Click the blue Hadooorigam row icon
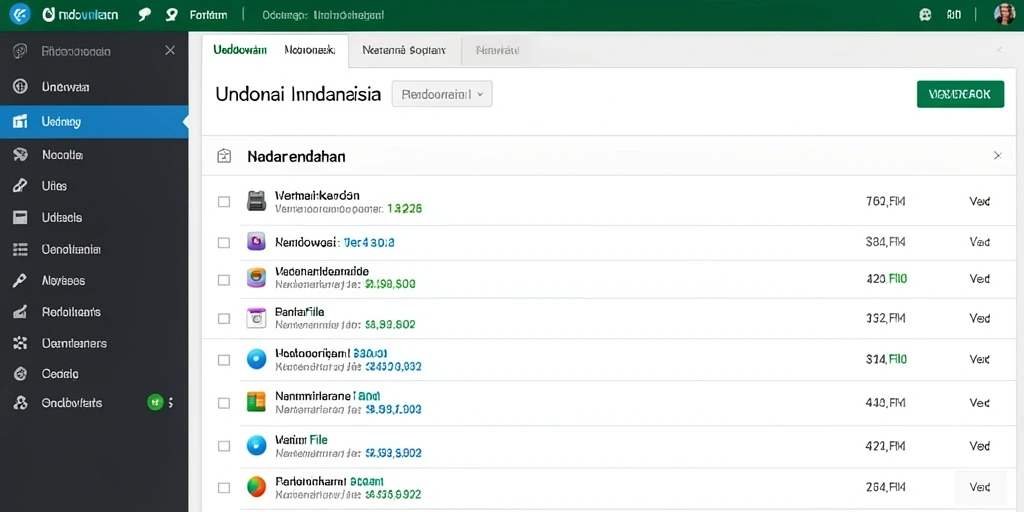This screenshot has height=512, width=1024. pyautogui.click(x=257, y=359)
